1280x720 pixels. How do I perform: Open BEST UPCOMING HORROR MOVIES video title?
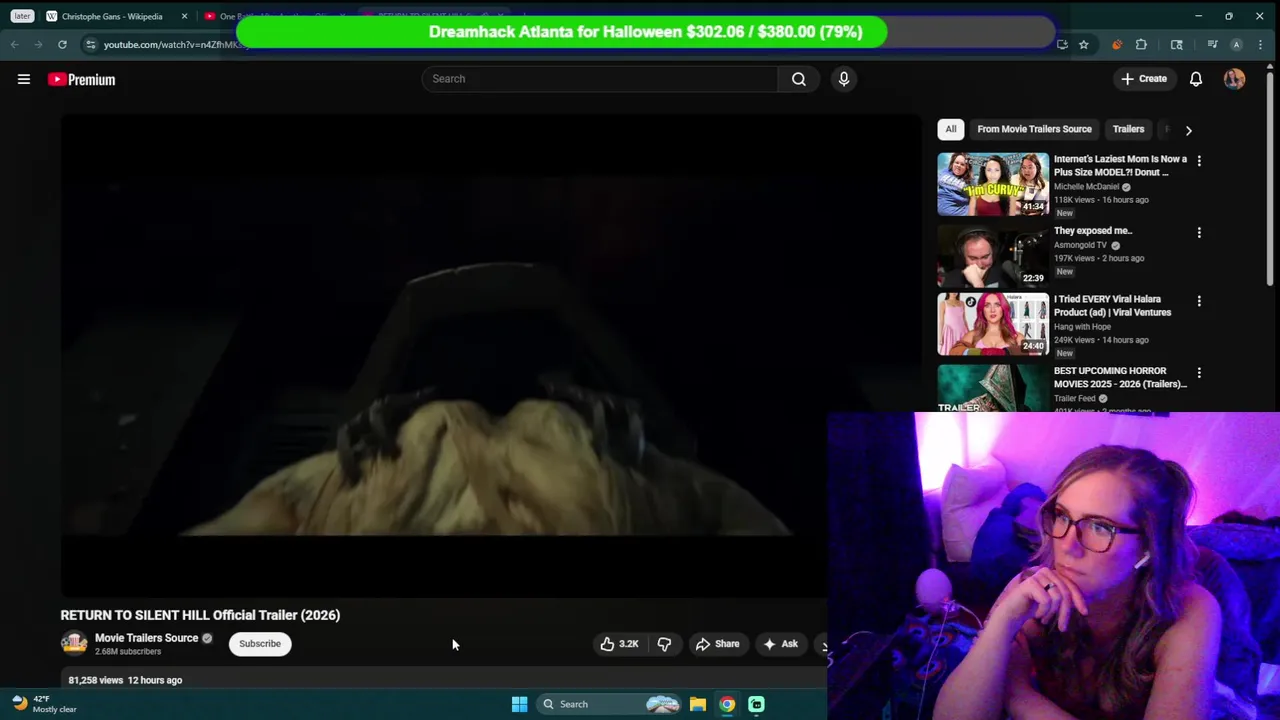coord(1120,377)
